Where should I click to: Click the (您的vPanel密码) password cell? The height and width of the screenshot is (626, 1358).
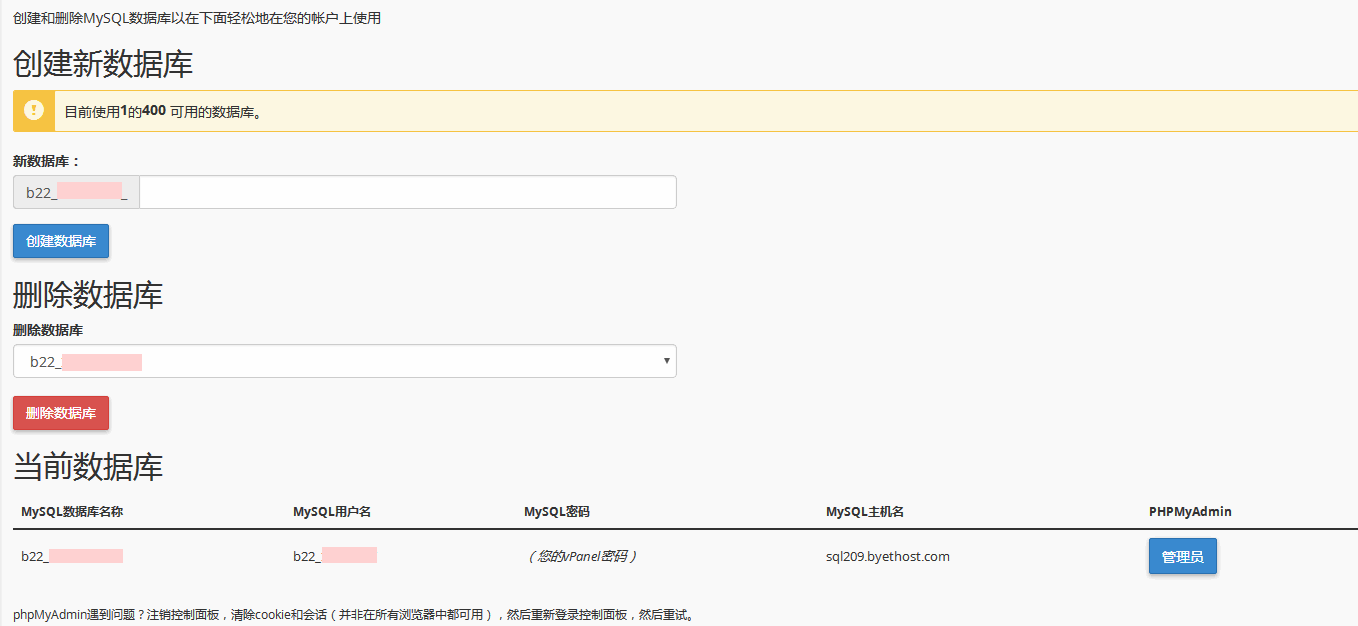click(581, 556)
